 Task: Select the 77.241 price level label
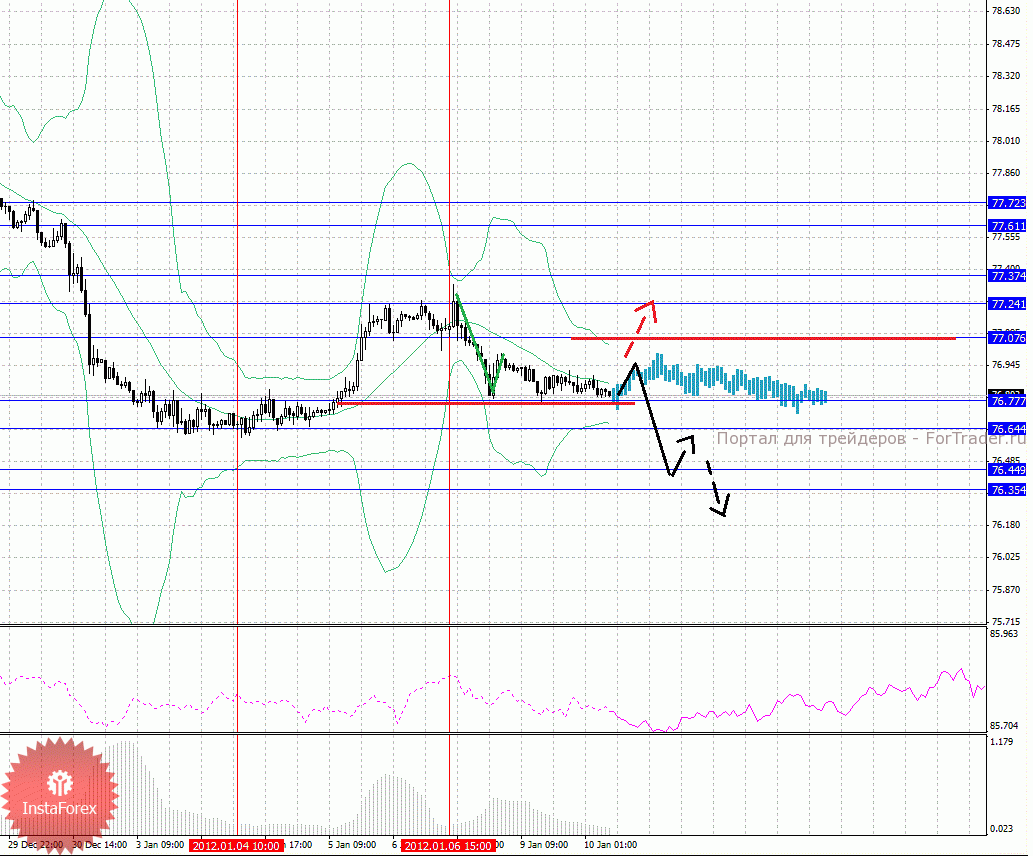[1008, 303]
